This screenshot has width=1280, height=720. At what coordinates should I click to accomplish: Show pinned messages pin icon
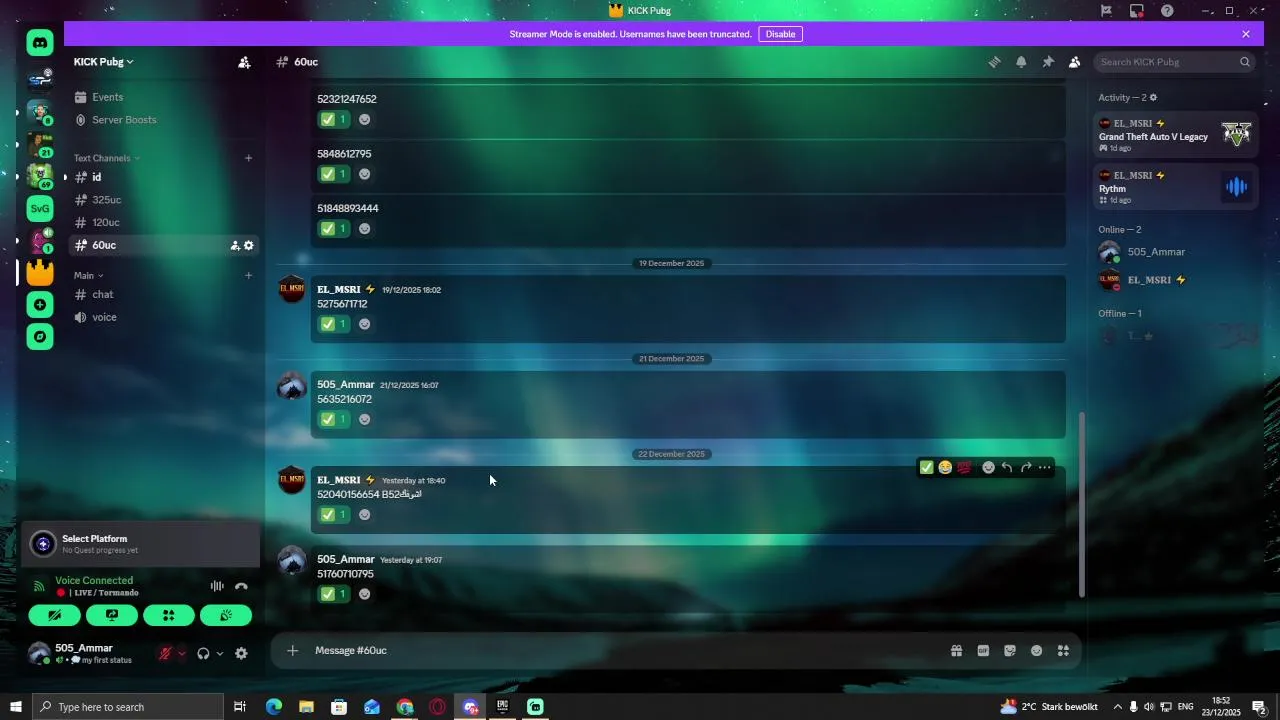pos(1048,62)
